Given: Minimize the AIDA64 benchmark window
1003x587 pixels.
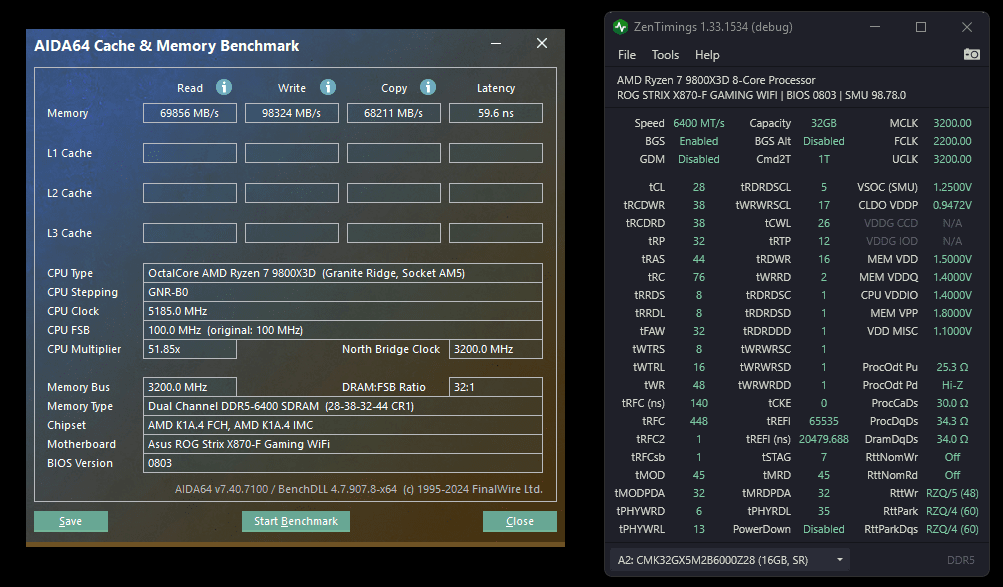Looking at the screenshot, I should [x=496, y=43].
